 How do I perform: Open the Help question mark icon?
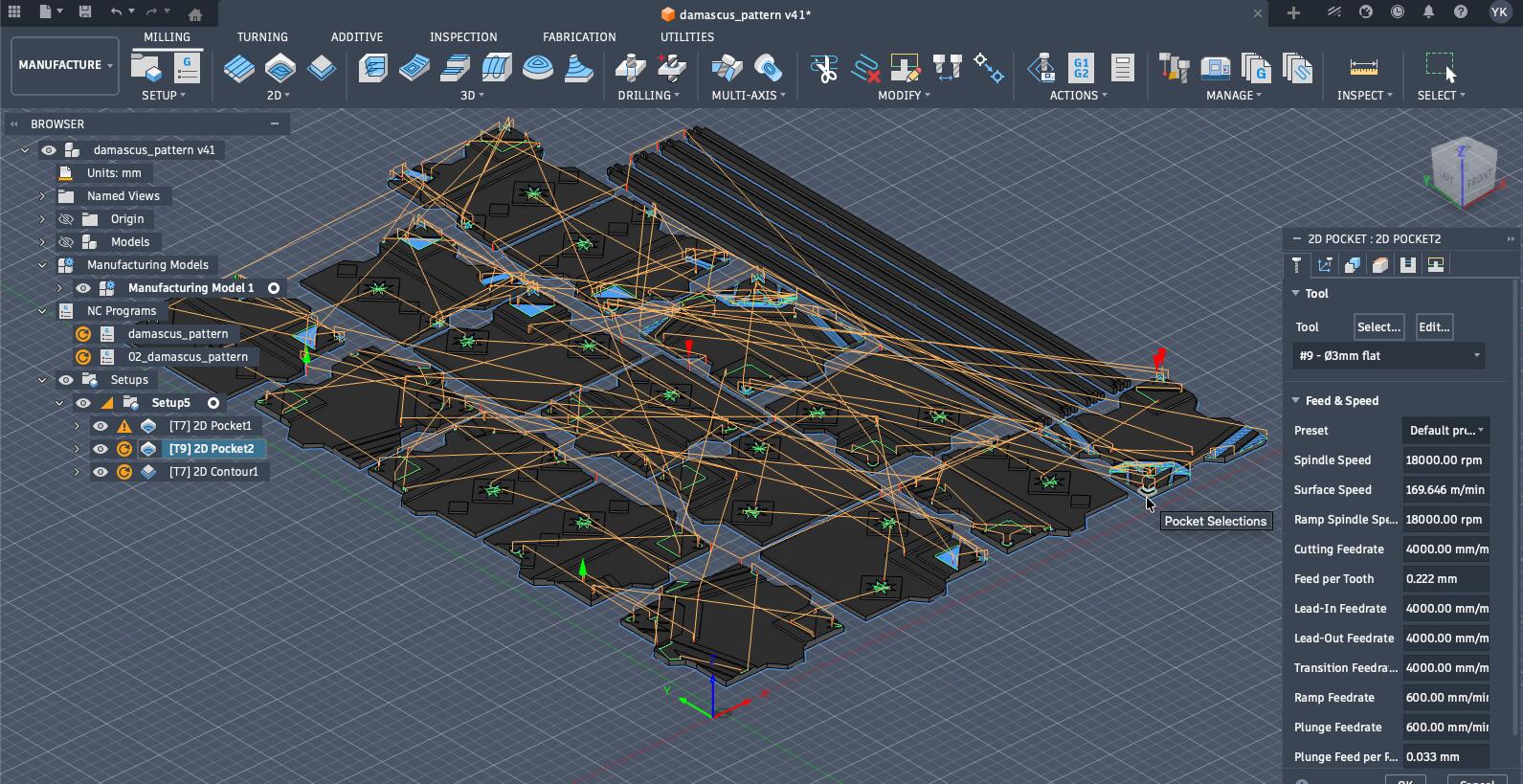point(1461,12)
